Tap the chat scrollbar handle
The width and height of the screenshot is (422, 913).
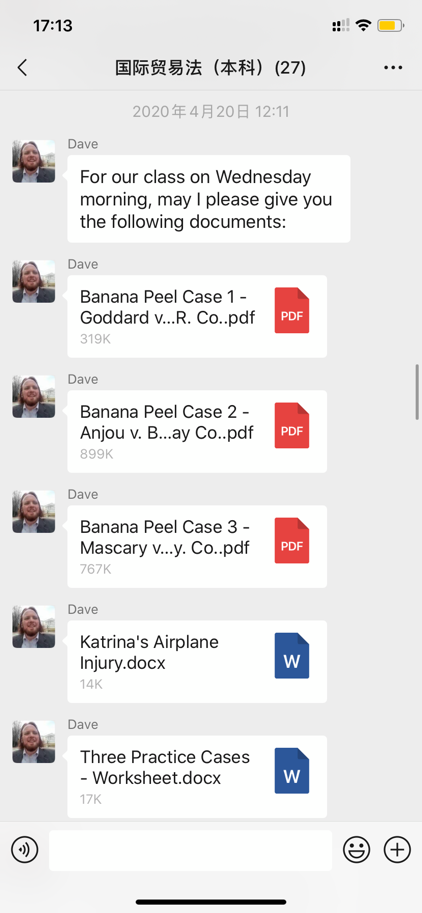click(417, 392)
